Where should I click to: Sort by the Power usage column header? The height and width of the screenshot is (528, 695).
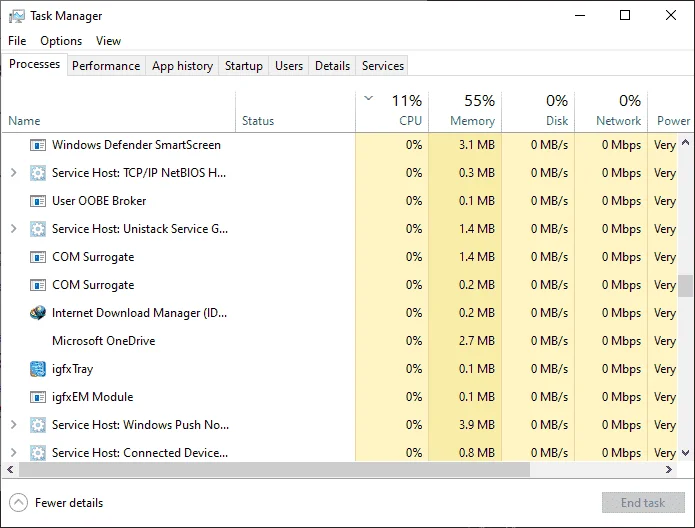click(671, 112)
